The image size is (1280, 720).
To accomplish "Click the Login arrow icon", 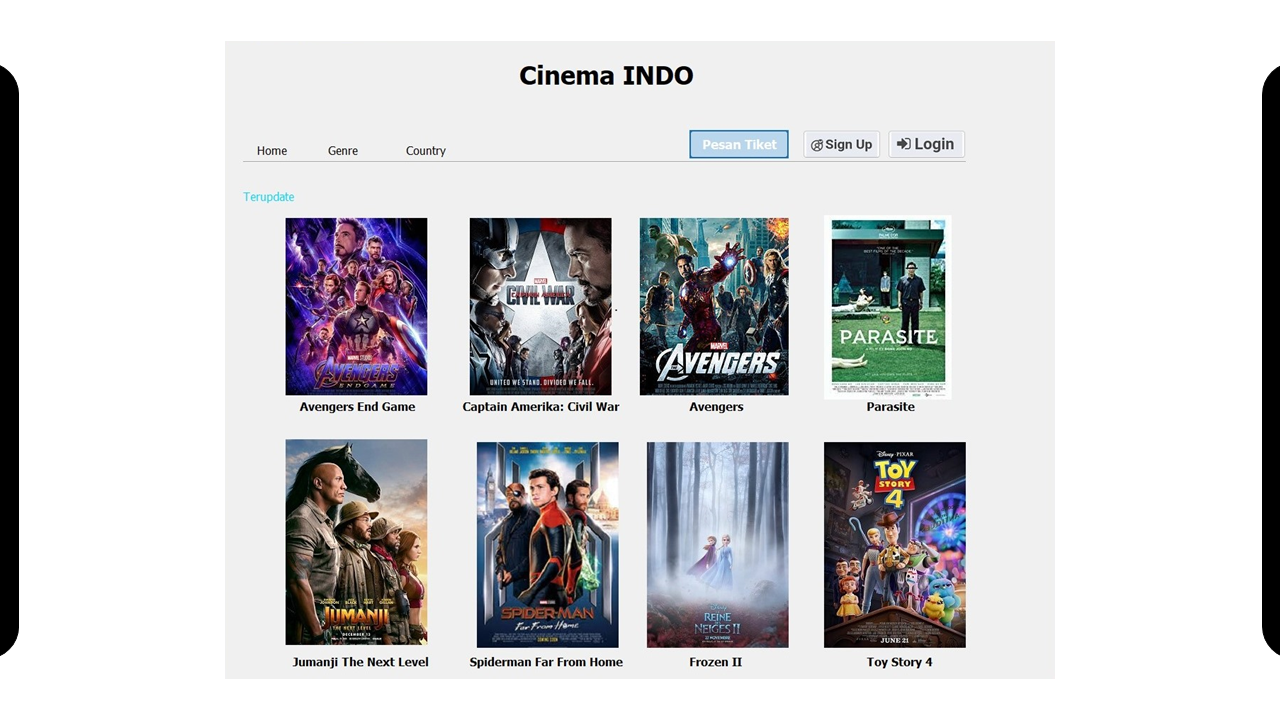I will coord(903,144).
